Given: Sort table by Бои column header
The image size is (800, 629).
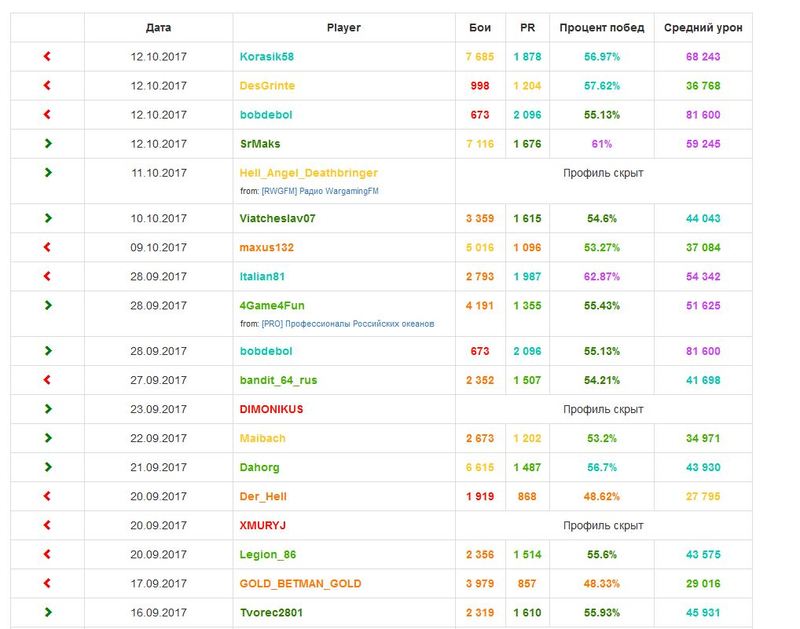Looking at the screenshot, I should (480, 28).
